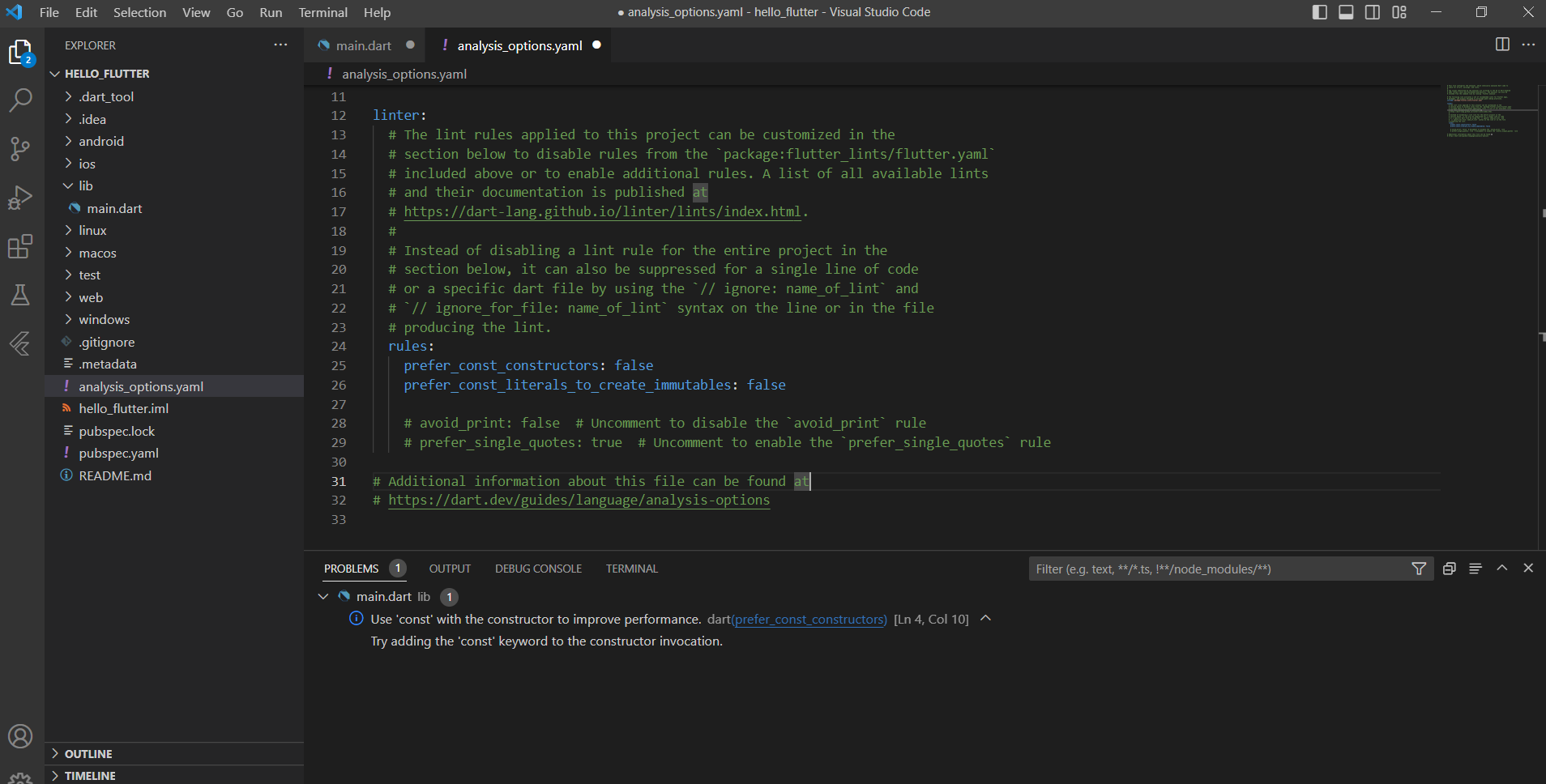This screenshot has width=1546, height=784.
Task: Switch to the OUTPUT panel tab
Action: pyautogui.click(x=450, y=569)
